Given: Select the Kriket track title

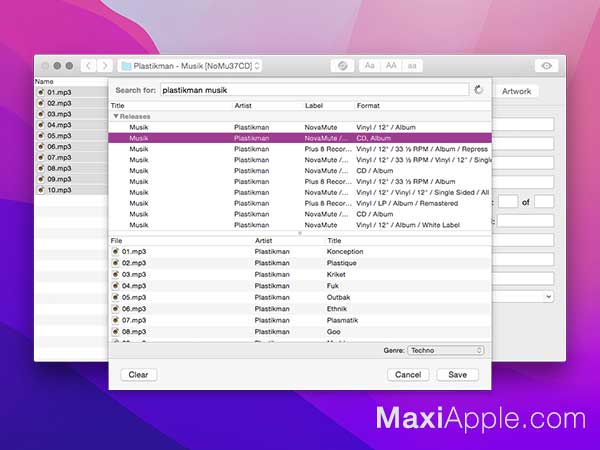Looking at the screenshot, I should (x=336, y=274).
